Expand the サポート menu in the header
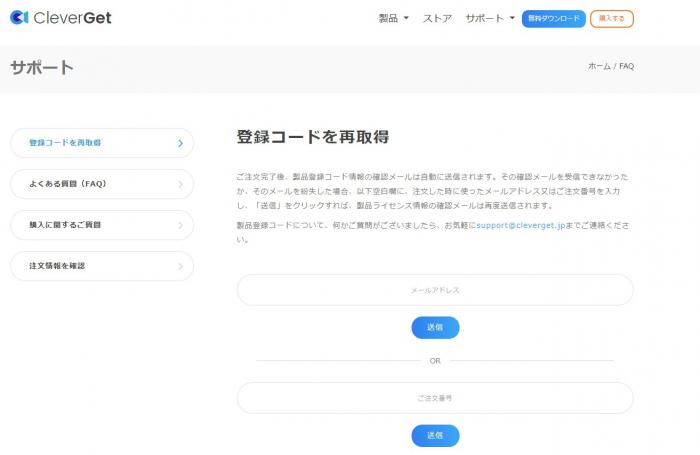Screen dimensions: 700x455 (x=490, y=18)
